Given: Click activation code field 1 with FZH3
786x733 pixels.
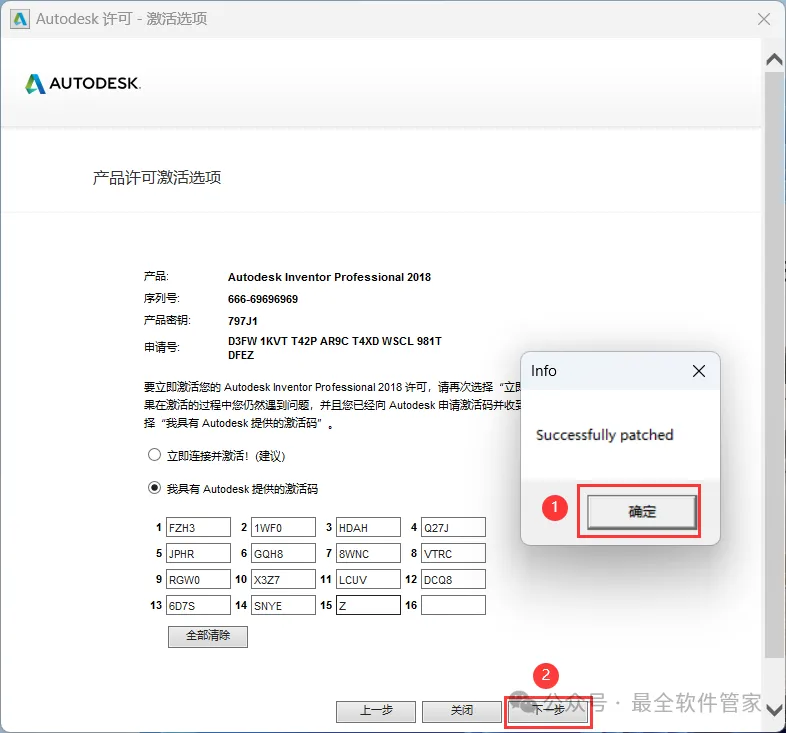Looking at the screenshot, I should 199,527.
